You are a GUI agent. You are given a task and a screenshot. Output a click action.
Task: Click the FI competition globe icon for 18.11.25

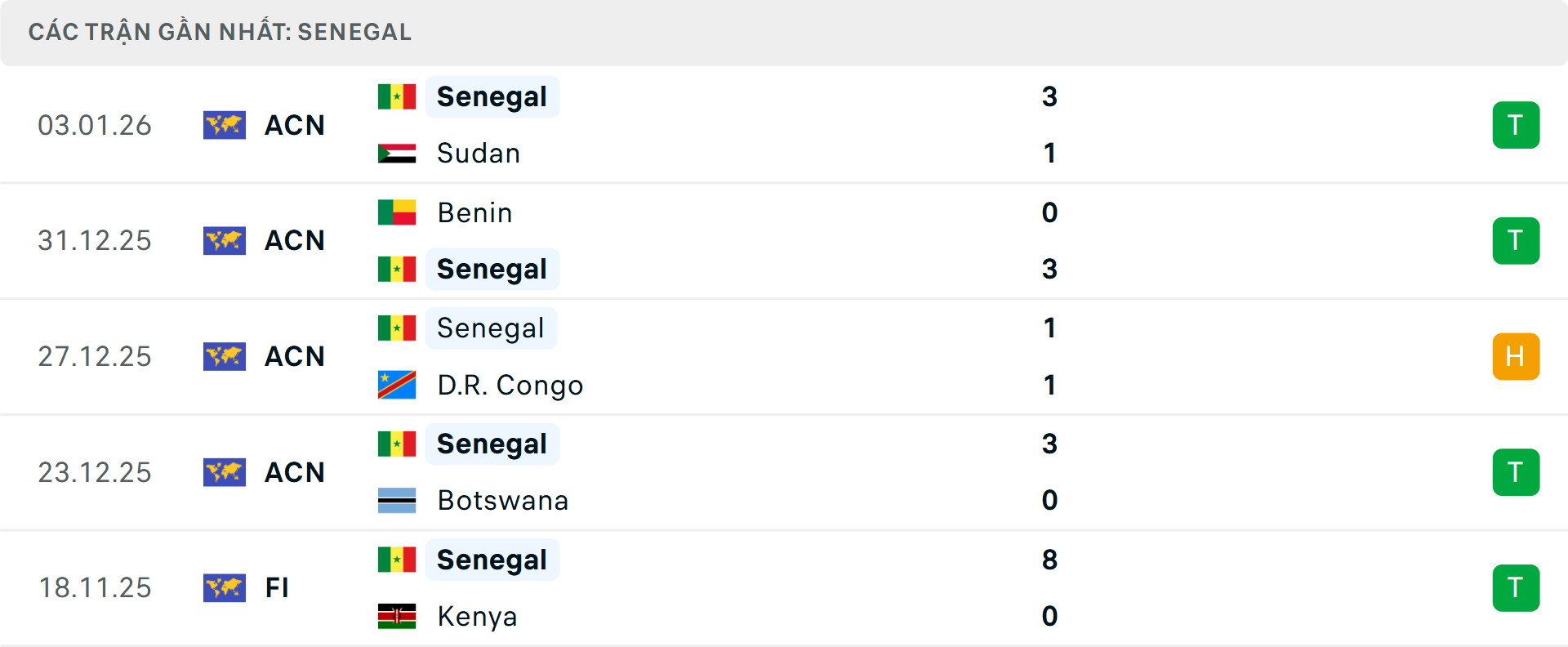point(225,587)
